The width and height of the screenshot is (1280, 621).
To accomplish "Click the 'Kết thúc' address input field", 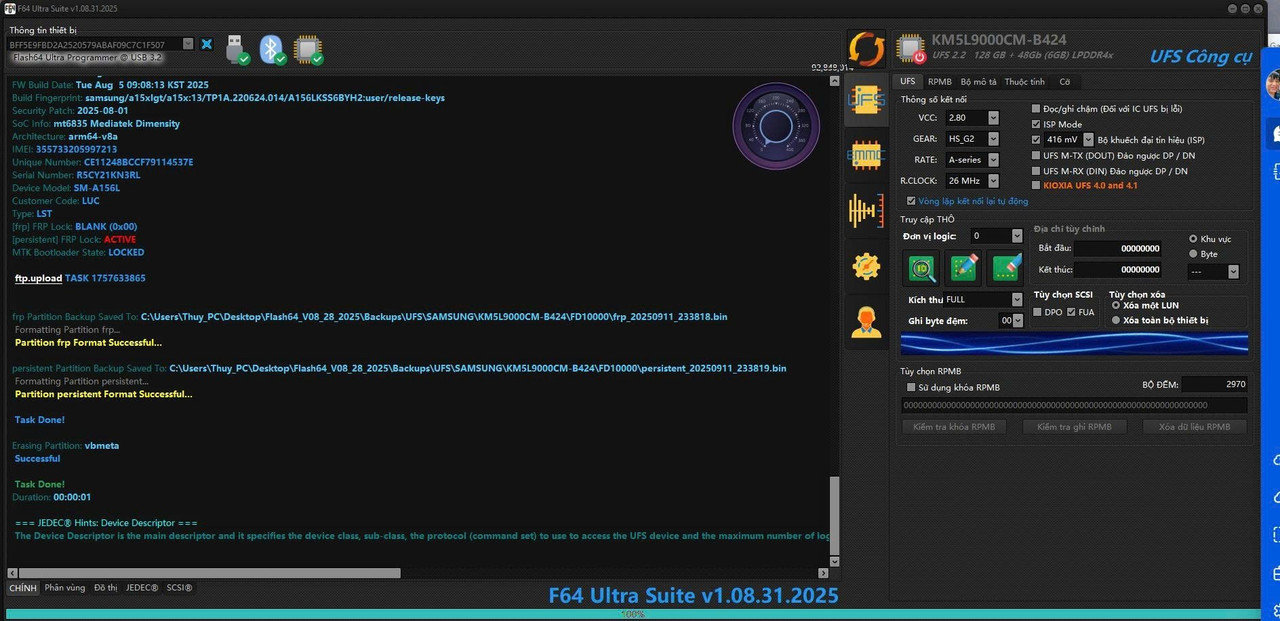I will (x=1117, y=270).
